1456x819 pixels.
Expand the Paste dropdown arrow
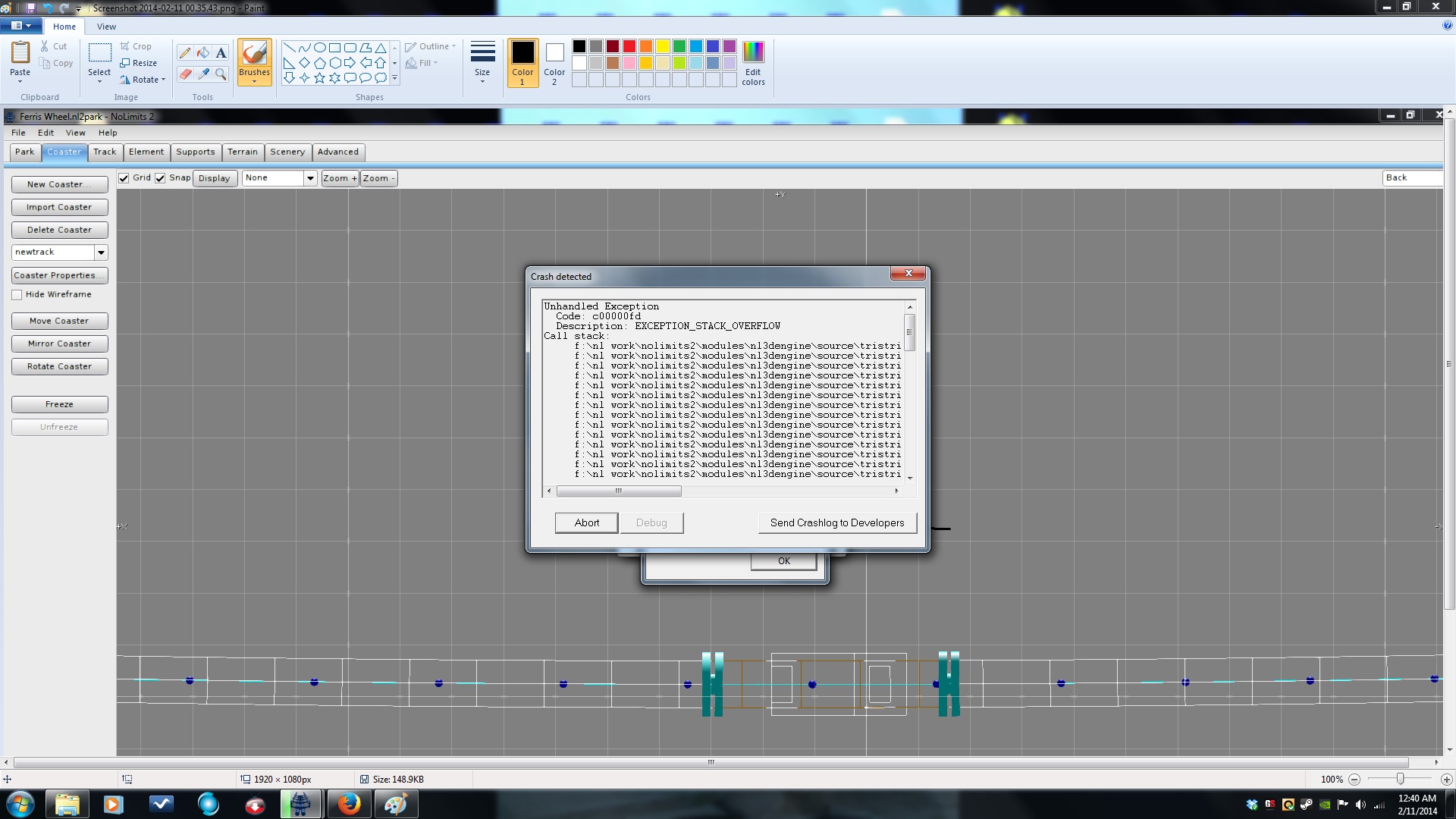20,80
